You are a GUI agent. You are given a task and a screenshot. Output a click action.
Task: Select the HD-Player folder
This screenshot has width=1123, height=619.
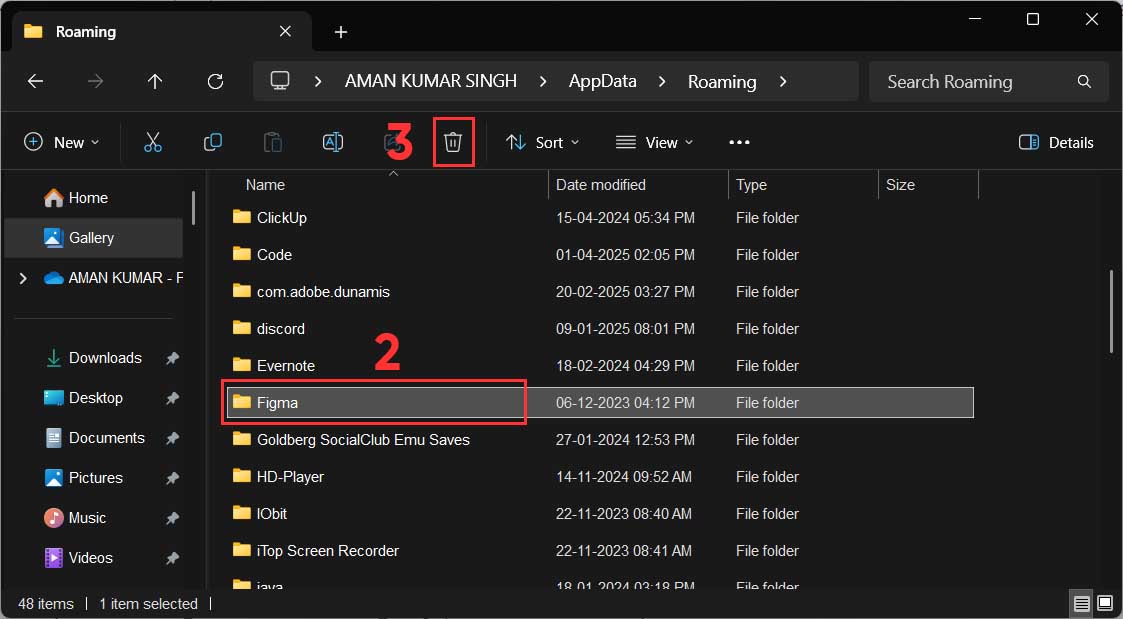click(x=600, y=476)
